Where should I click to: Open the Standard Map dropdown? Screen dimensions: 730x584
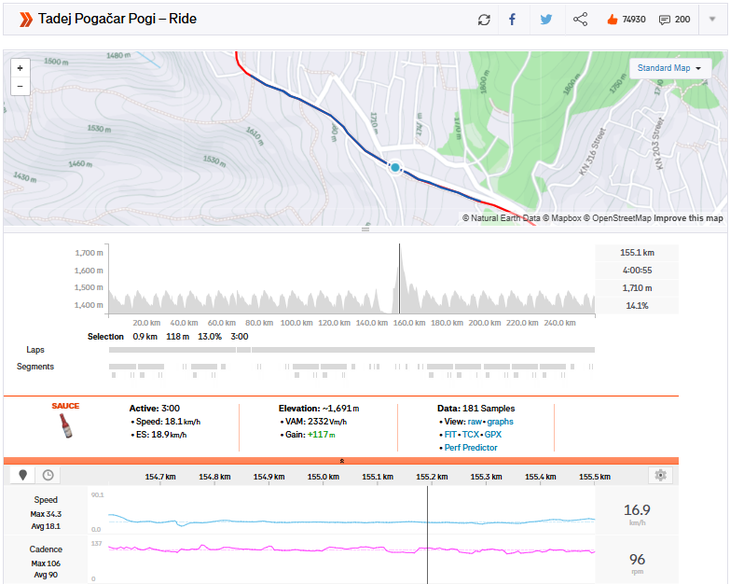pos(669,68)
